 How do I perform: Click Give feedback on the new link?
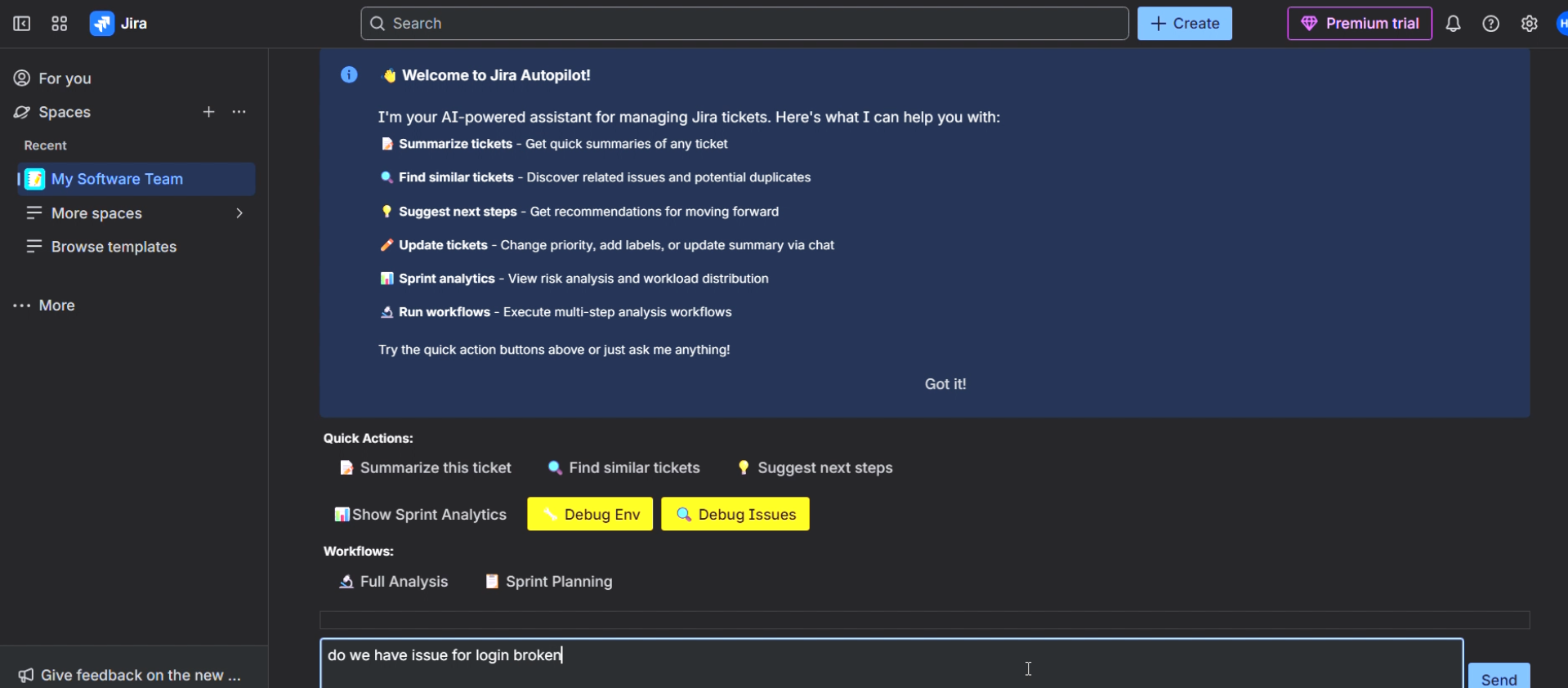pos(141,675)
